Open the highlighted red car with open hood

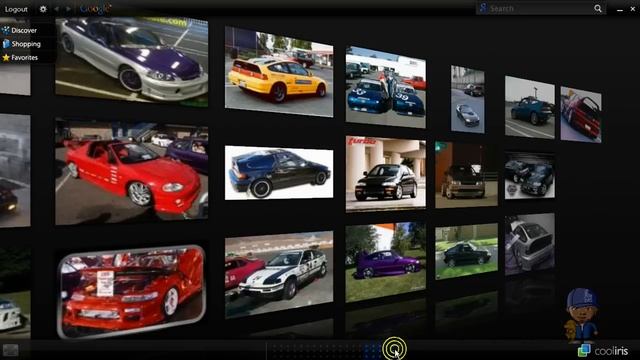click(131, 291)
